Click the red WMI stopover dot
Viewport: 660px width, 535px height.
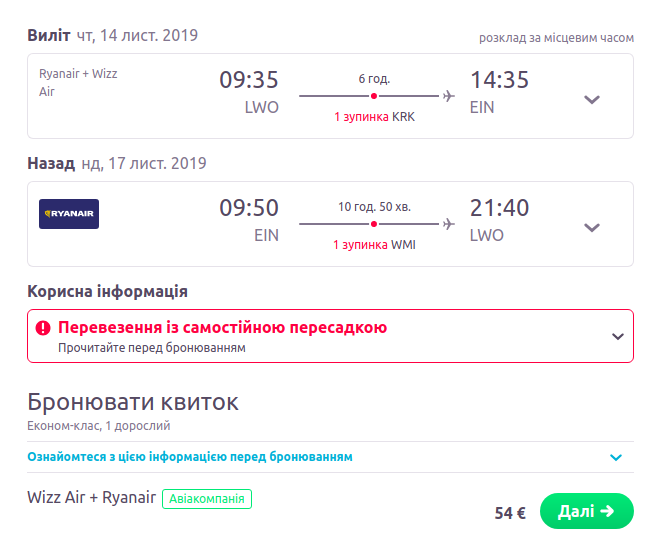[374, 224]
